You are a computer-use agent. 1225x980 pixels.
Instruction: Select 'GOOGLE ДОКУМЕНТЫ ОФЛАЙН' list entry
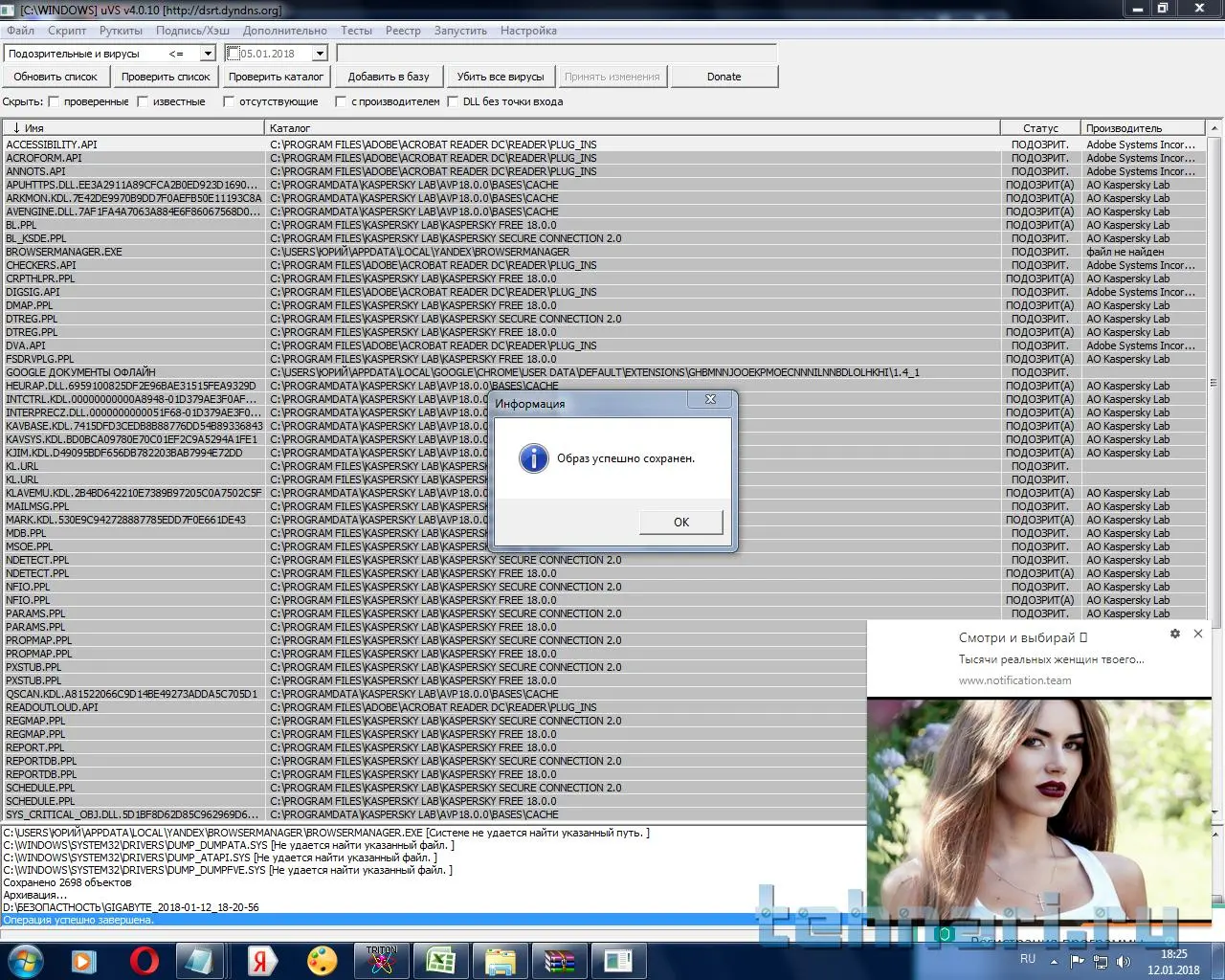(x=604, y=372)
